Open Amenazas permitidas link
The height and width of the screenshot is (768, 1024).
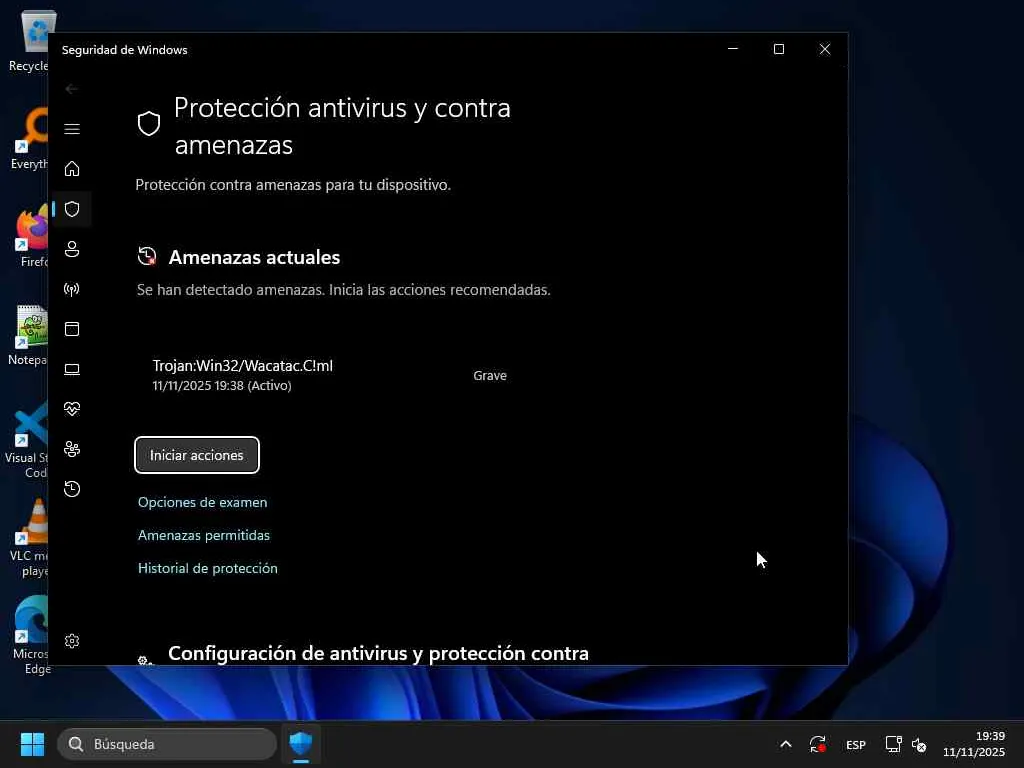[204, 535]
